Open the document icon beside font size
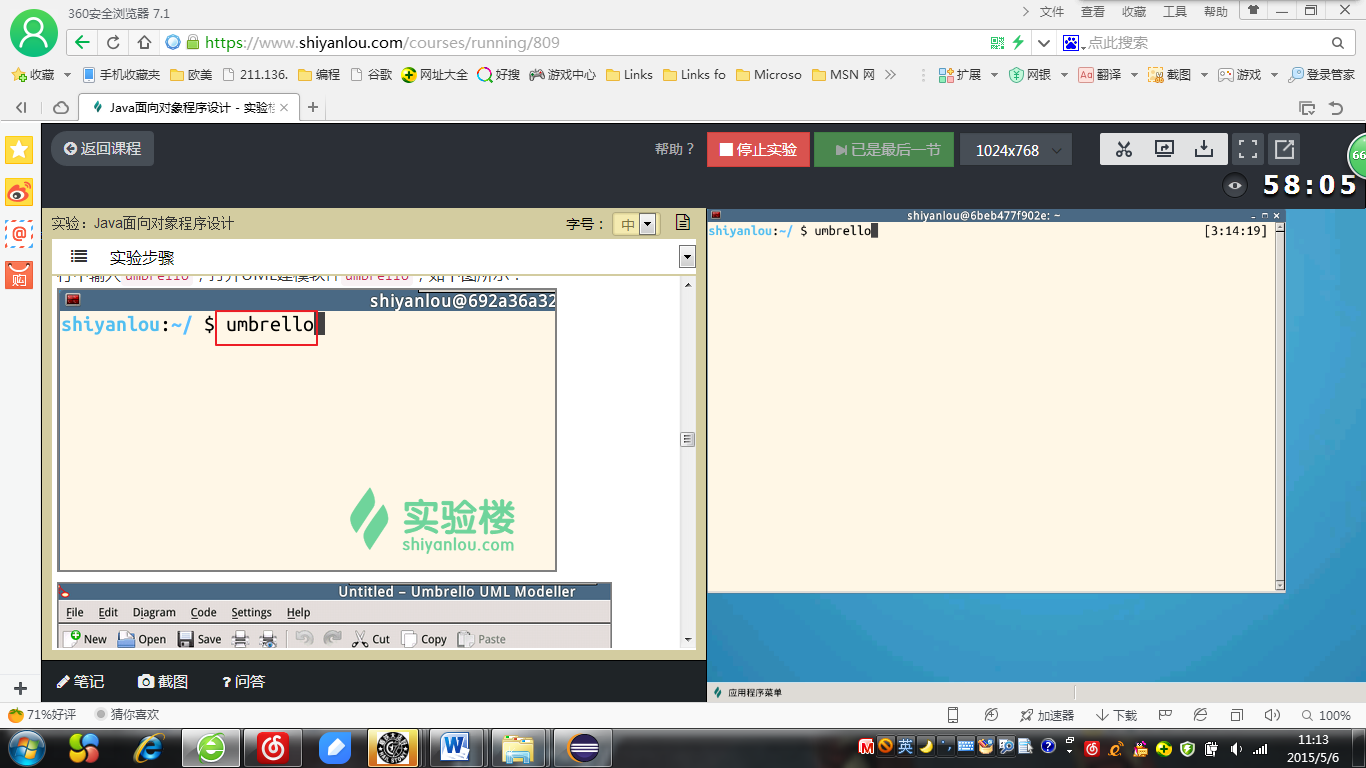1366x768 pixels. click(x=683, y=223)
